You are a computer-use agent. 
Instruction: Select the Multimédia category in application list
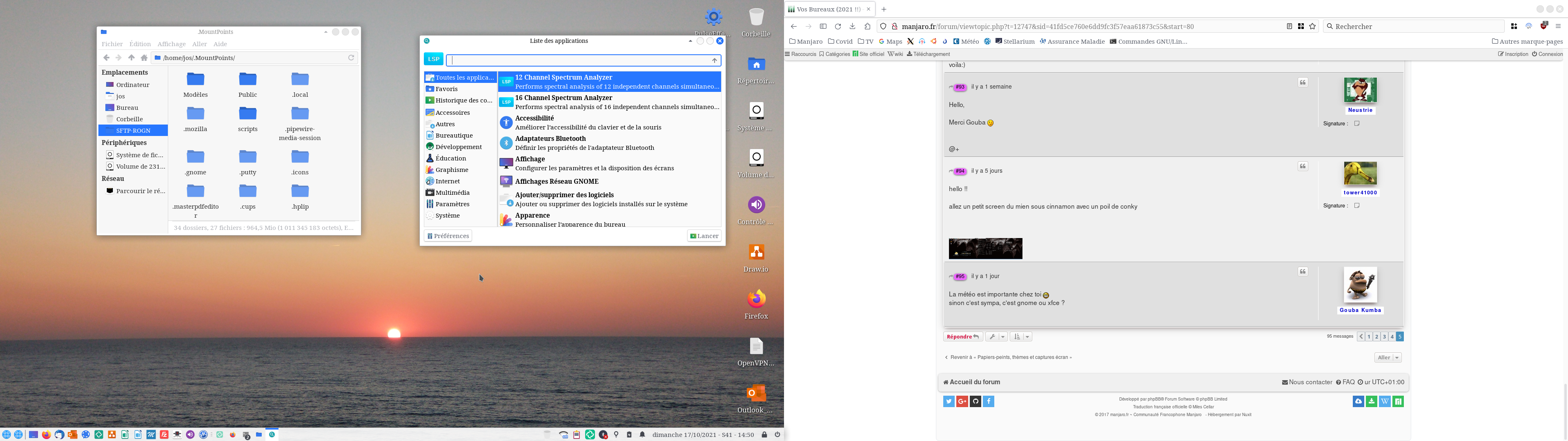point(452,192)
